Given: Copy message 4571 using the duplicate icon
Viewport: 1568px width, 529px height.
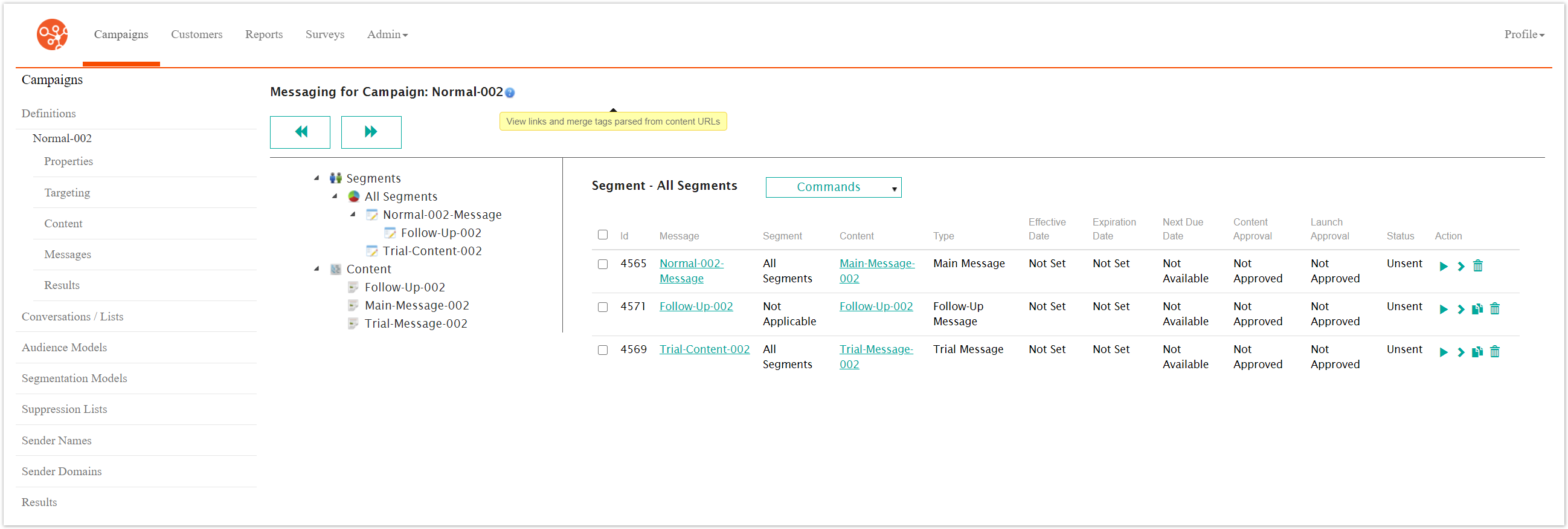Looking at the screenshot, I should tap(1477, 309).
